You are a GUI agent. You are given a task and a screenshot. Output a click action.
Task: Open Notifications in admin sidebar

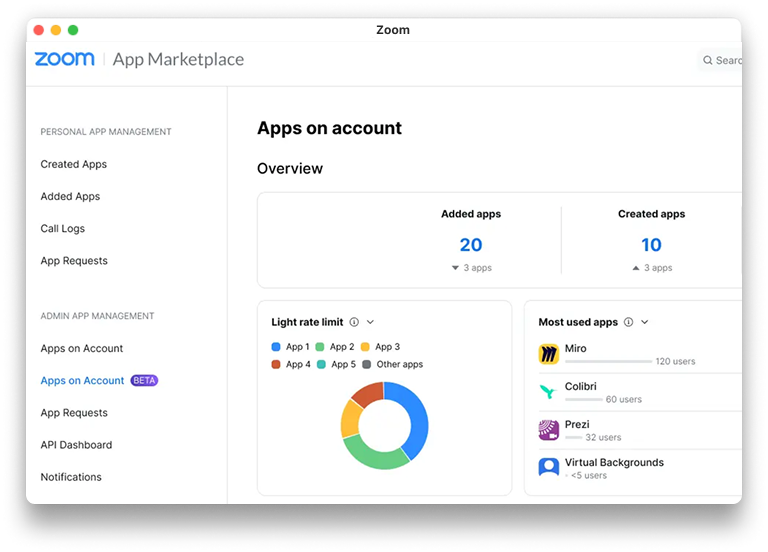coord(71,477)
